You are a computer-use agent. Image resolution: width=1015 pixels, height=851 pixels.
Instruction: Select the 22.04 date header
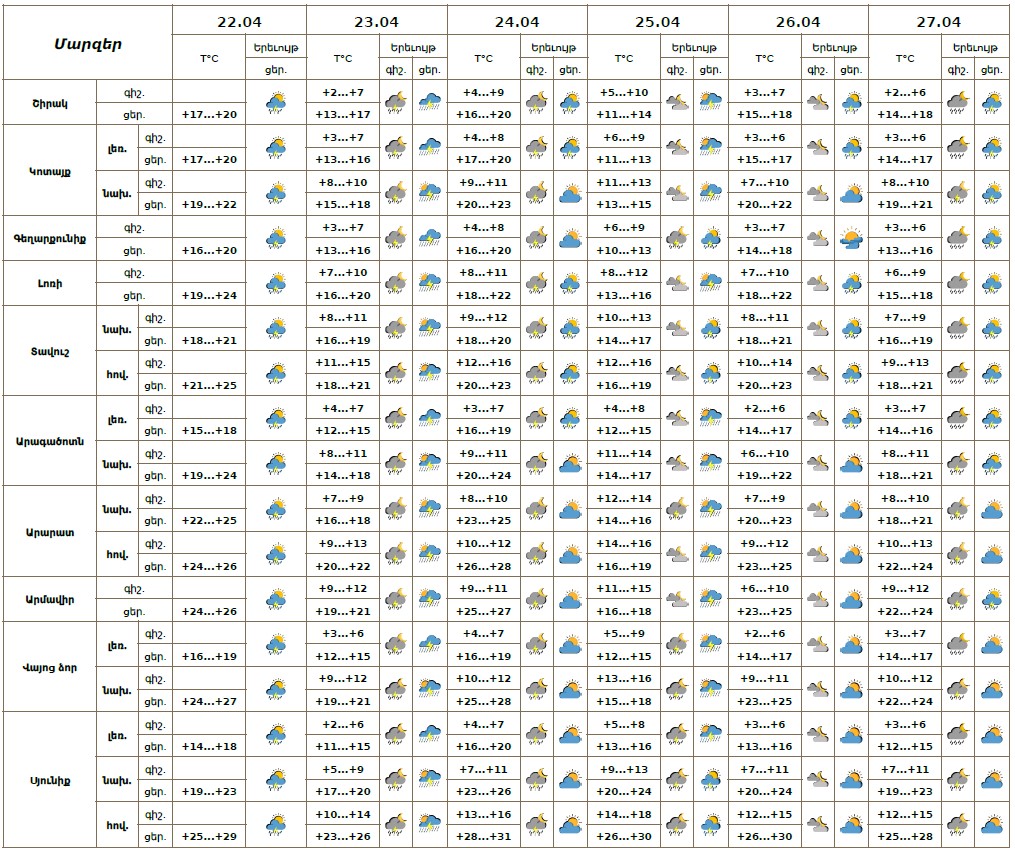(239, 21)
